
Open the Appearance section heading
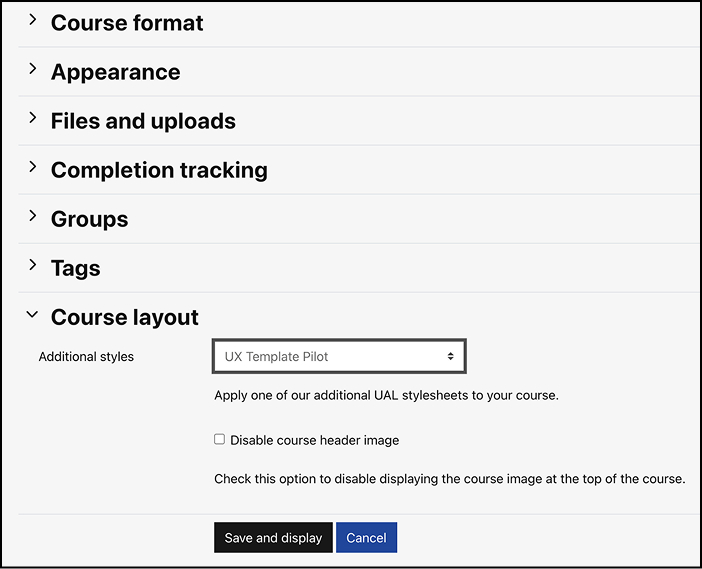(x=116, y=72)
